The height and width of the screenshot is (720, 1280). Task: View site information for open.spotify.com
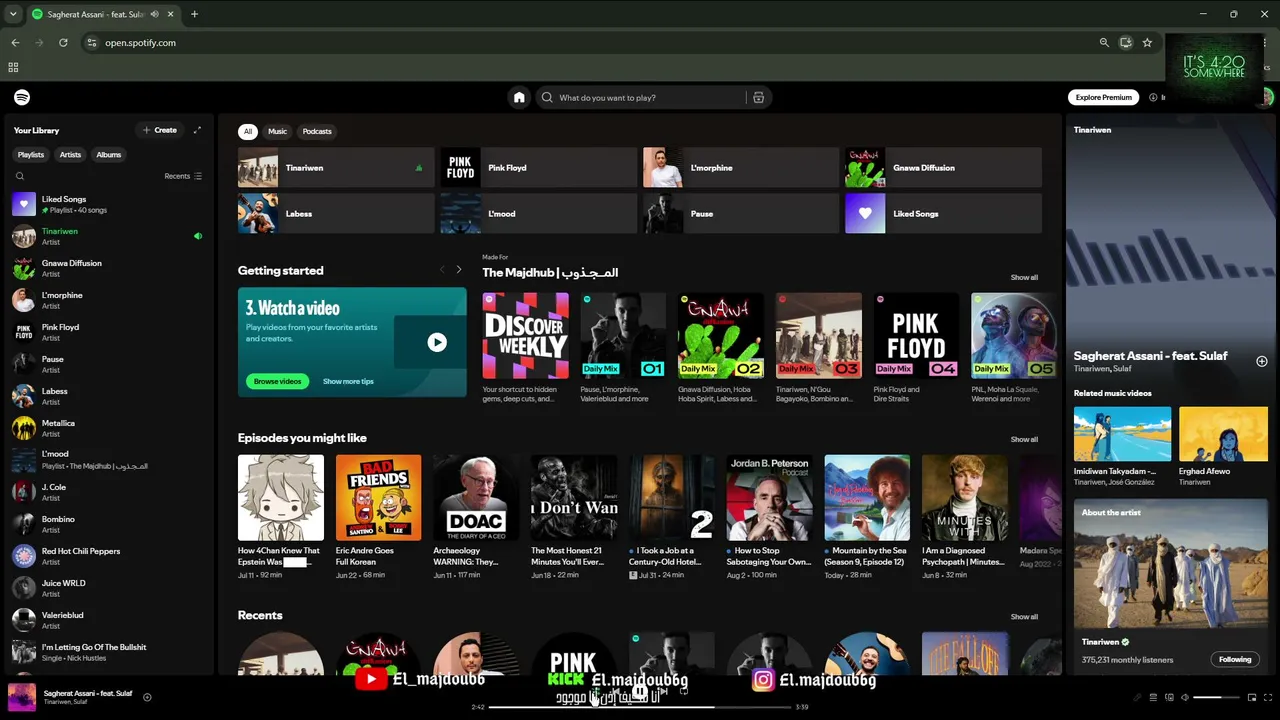click(x=92, y=43)
